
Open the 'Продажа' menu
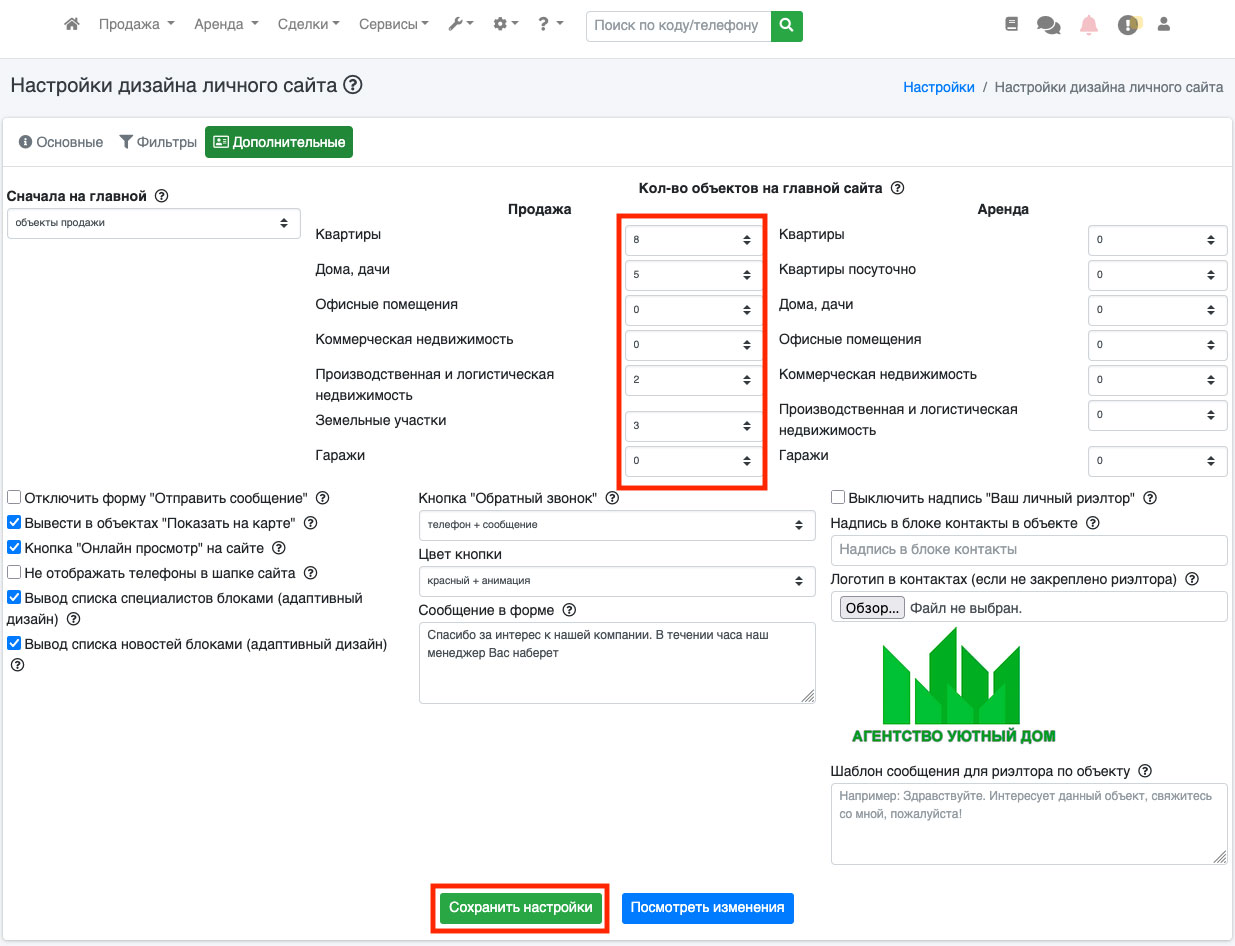point(136,24)
